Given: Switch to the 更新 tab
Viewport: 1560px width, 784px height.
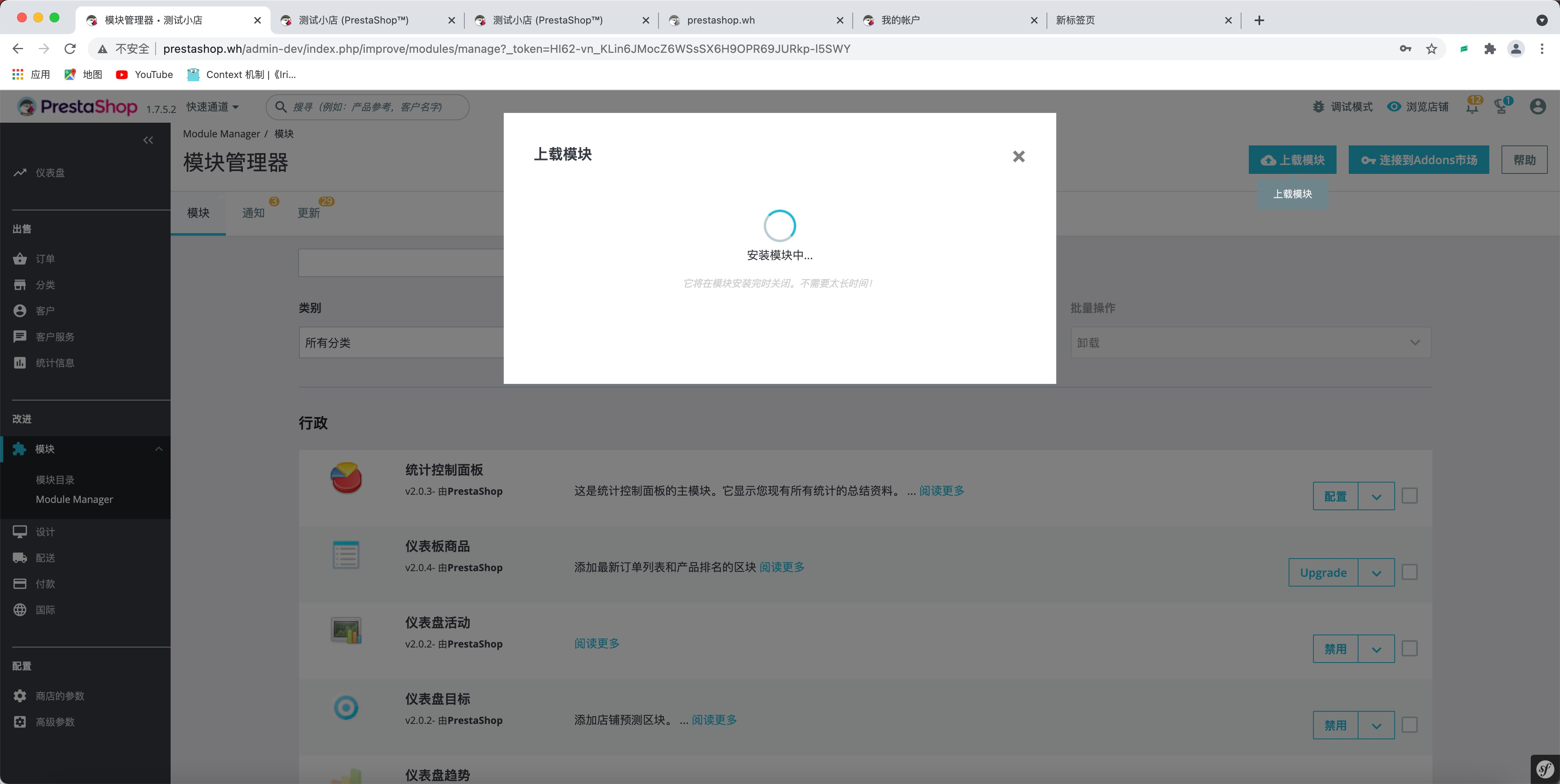Looking at the screenshot, I should (308, 213).
